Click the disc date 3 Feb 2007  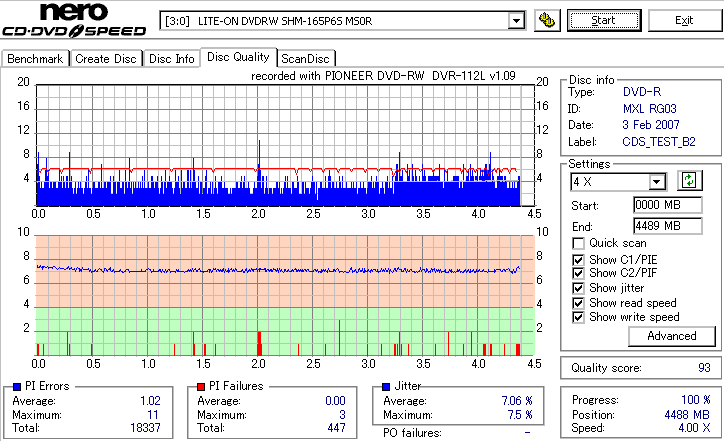(x=651, y=125)
